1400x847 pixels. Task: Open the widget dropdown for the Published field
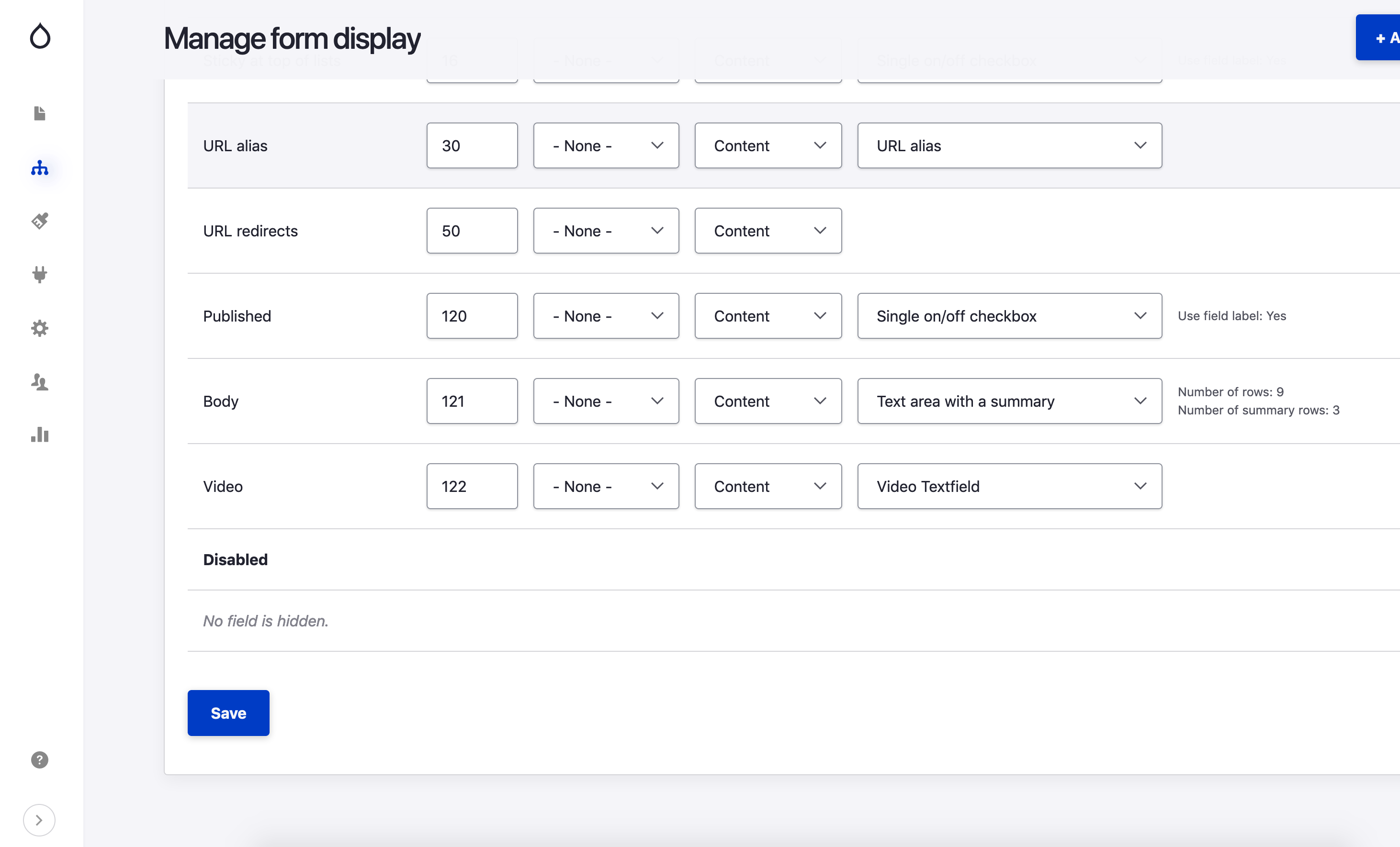[x=1009, y=316]
